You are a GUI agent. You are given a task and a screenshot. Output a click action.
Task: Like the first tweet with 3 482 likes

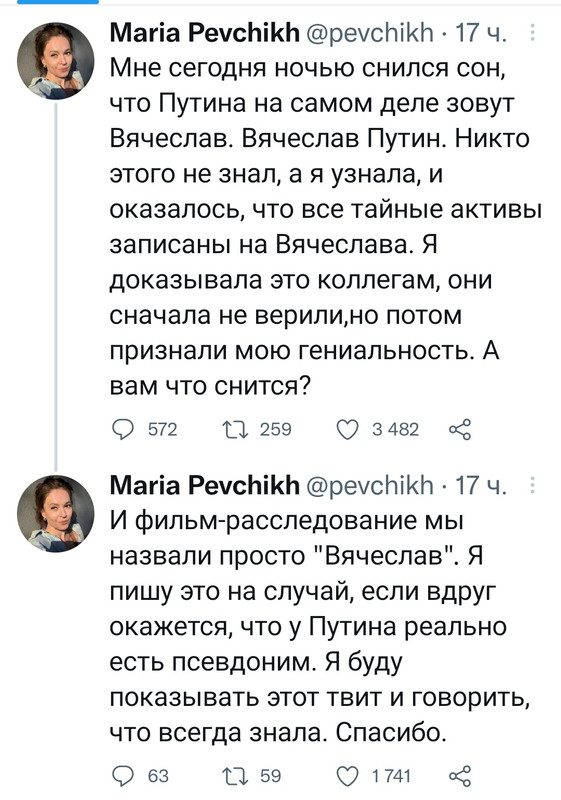(348, 430)
